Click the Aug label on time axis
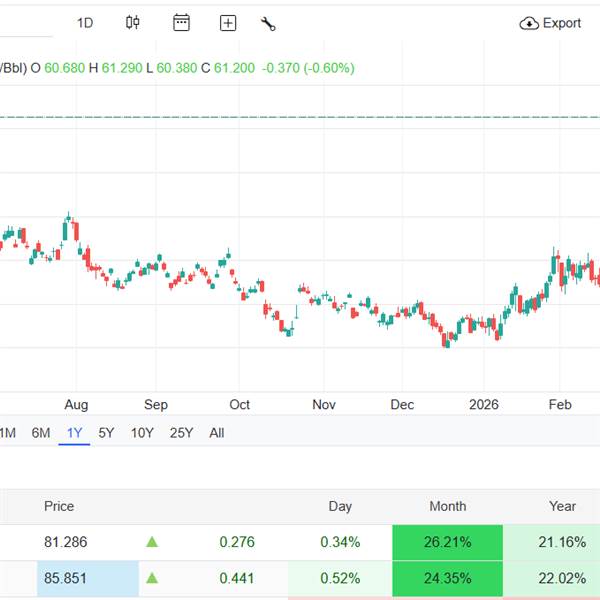This screenshot has height=600, width=600. [x=76, y=404]
